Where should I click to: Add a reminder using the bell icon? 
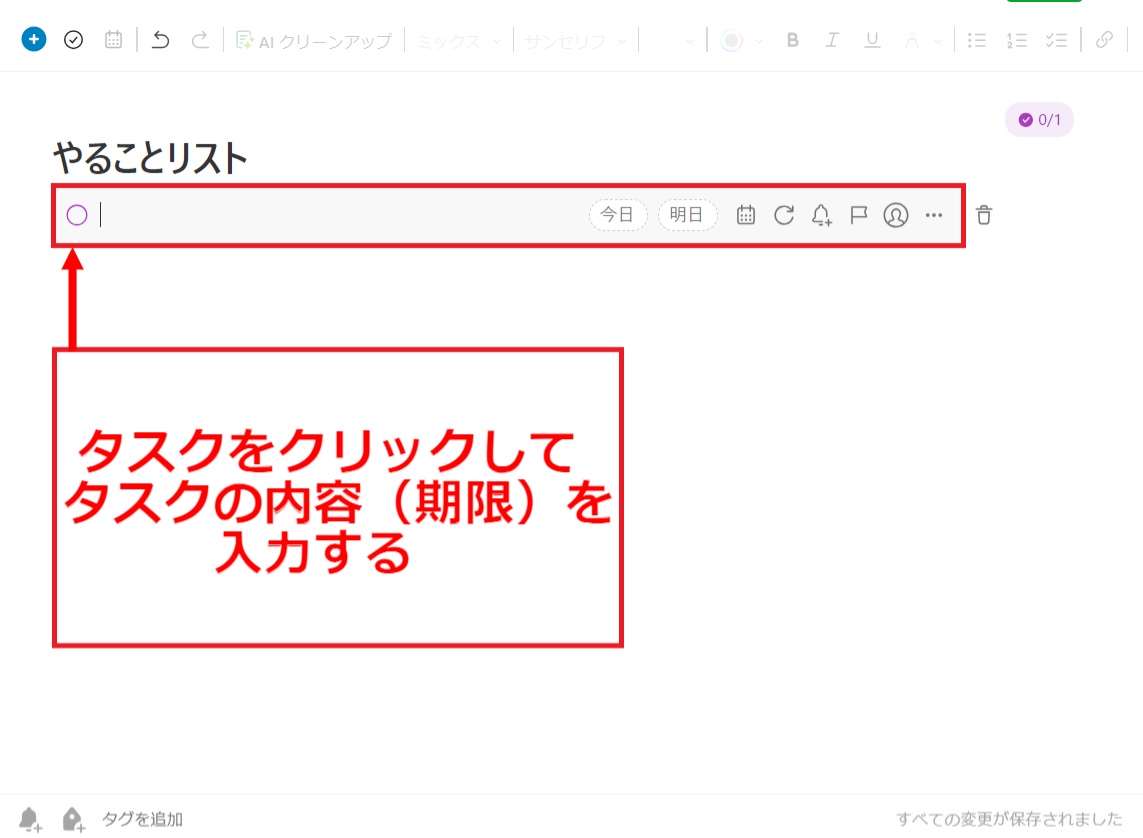coord(821,215)
